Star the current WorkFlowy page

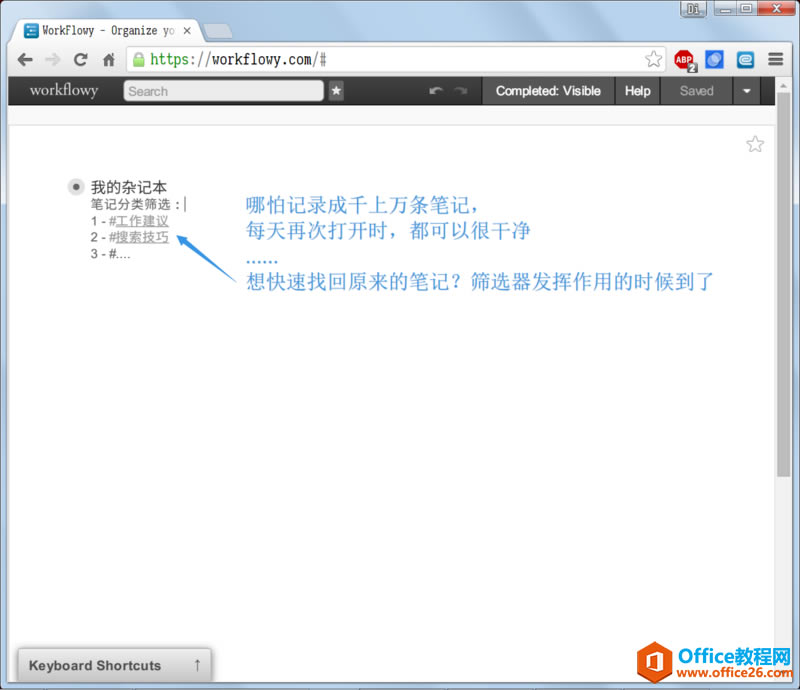(755, 144)
